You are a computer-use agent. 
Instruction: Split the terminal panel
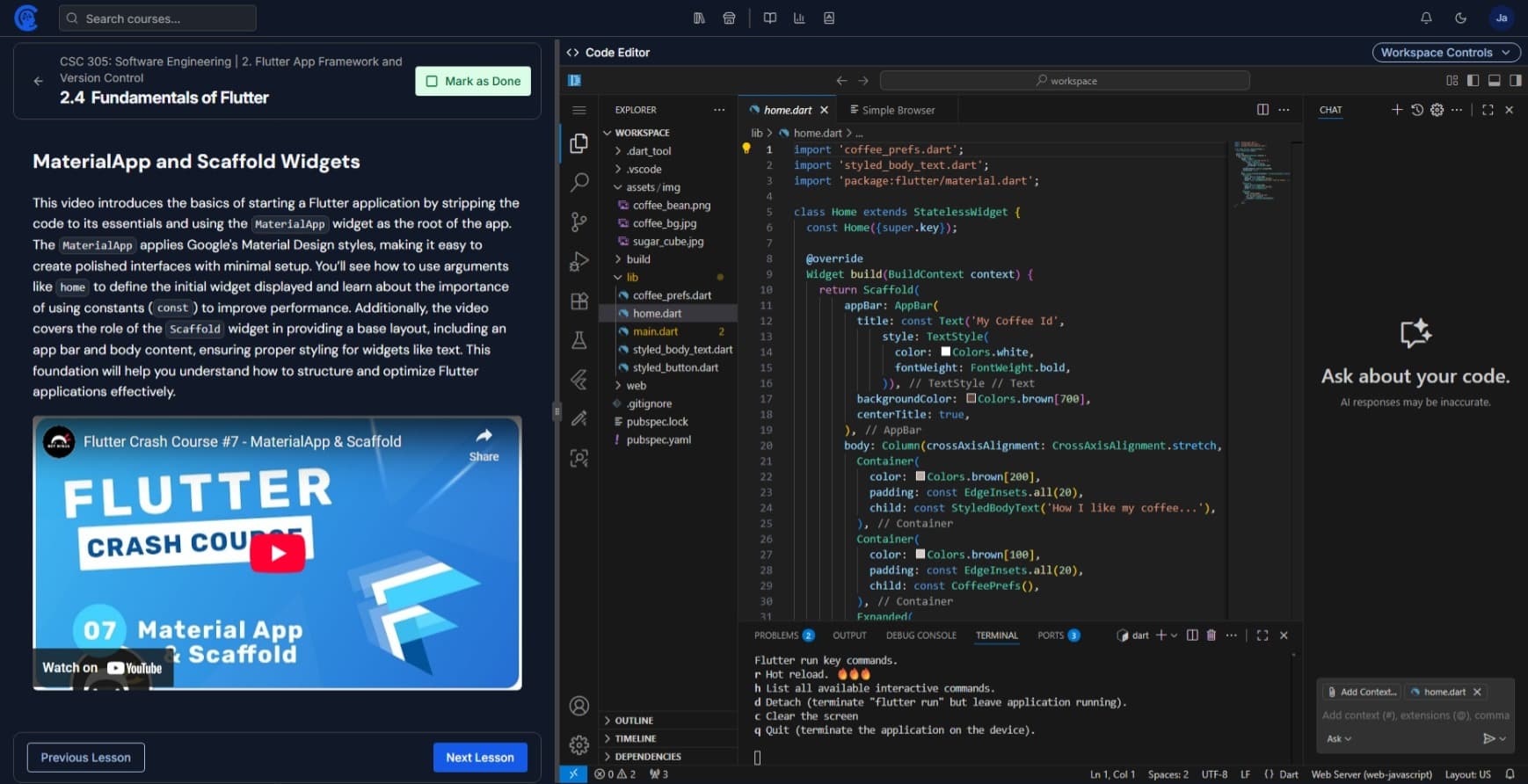[1192, 635]
